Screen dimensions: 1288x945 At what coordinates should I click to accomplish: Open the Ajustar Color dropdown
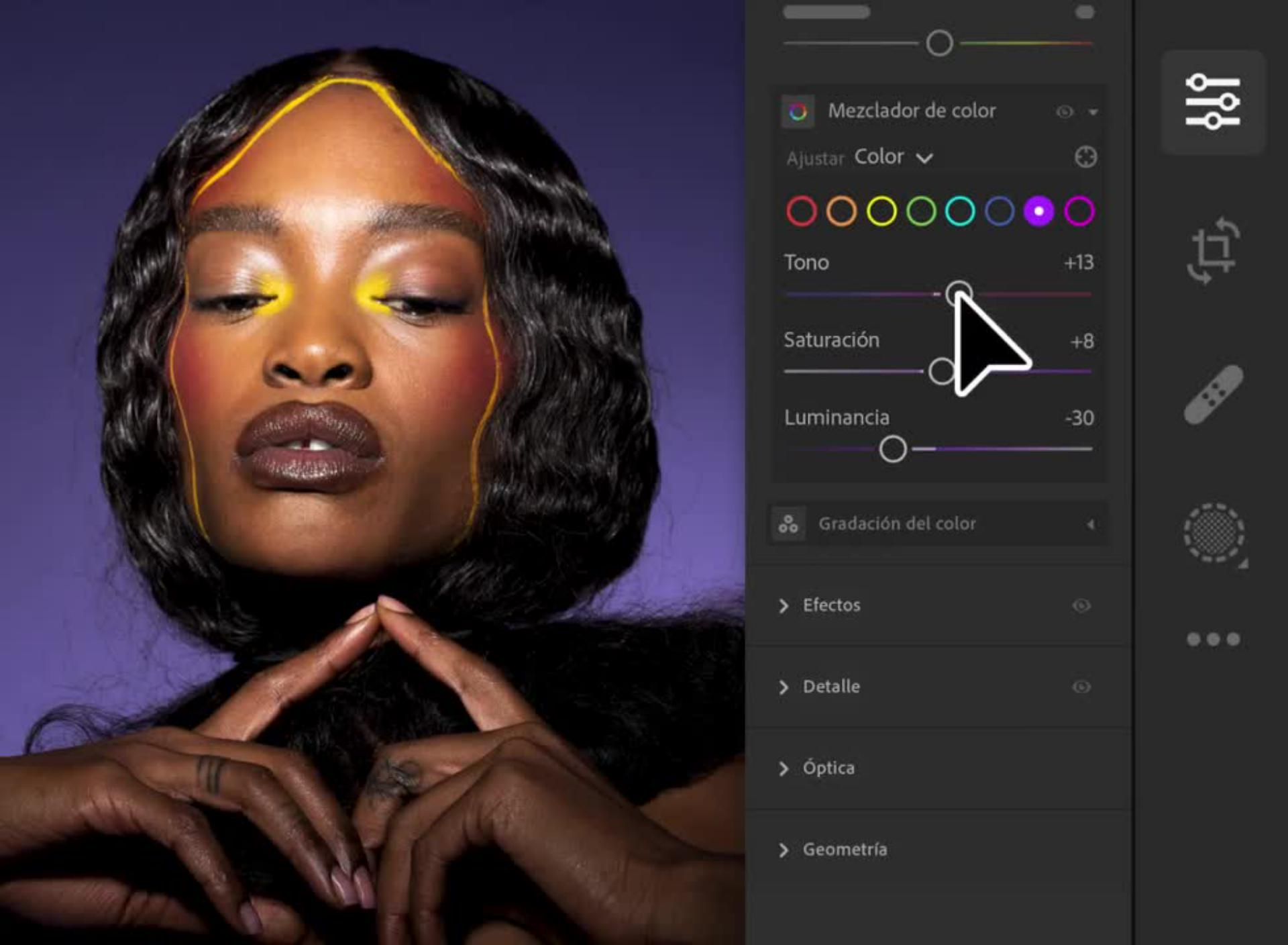893,158
